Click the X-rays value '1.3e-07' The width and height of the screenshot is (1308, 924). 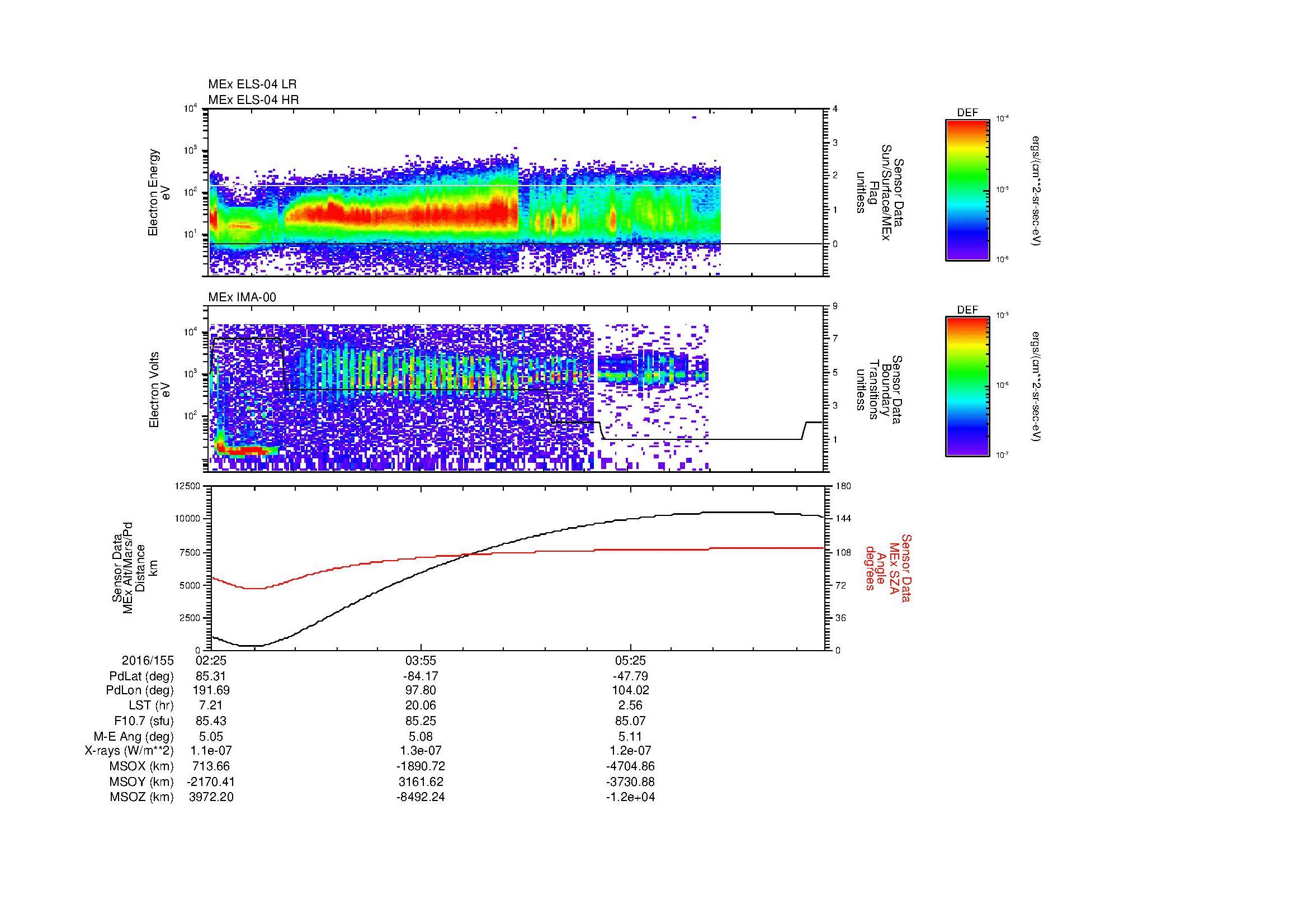(421, 751)
